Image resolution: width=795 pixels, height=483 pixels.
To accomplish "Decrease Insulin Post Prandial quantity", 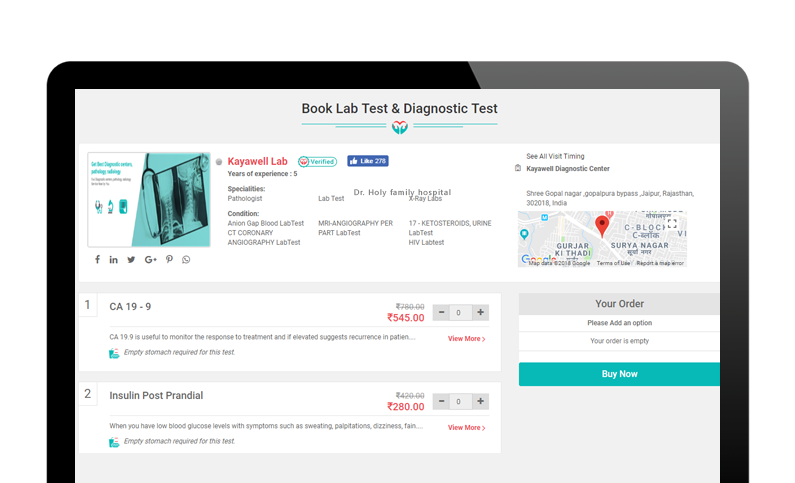I will pos(441,401).
